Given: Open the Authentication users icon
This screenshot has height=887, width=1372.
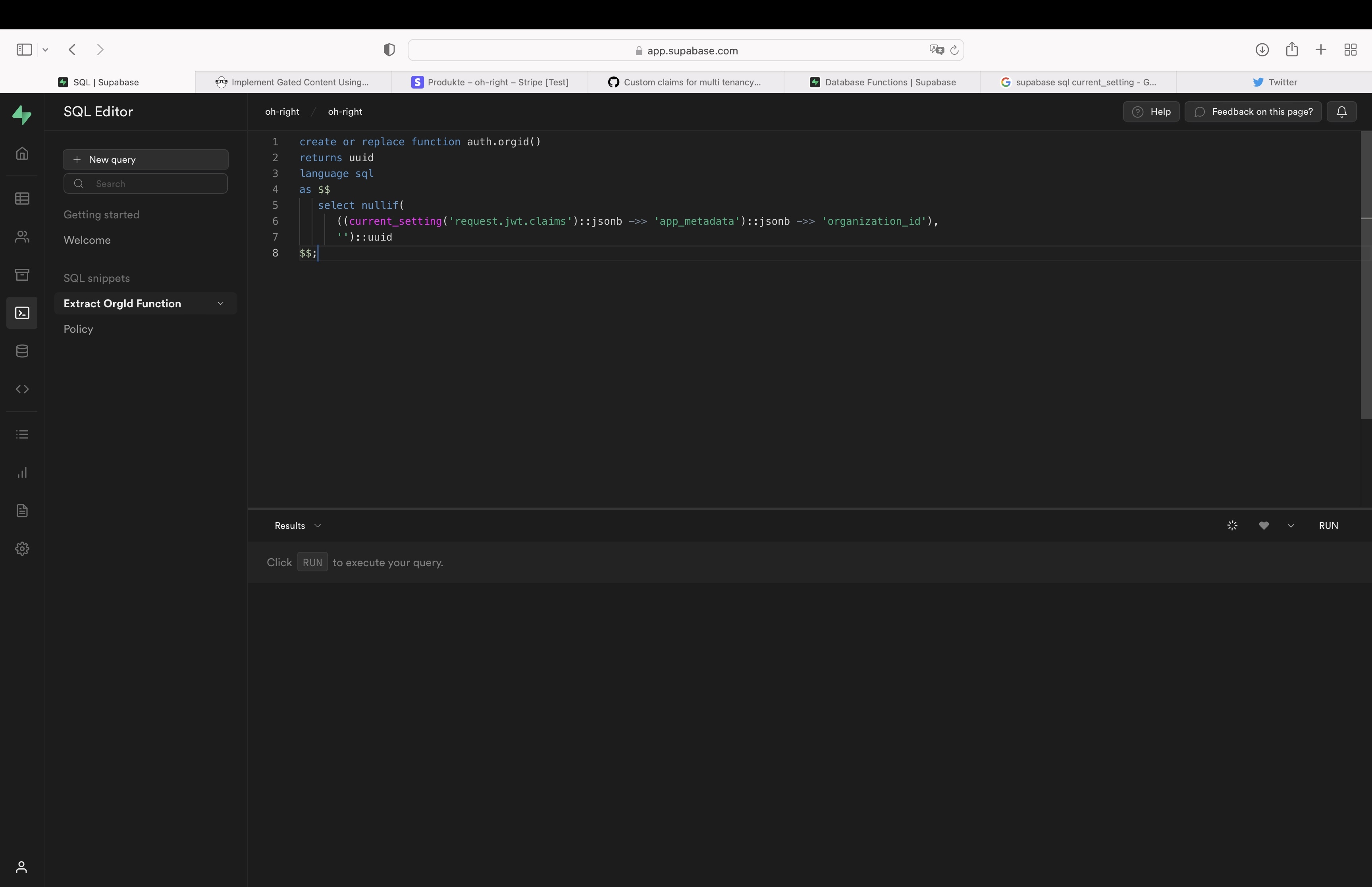Looking at the screenshot, I should pyautogui.click(x=22, y=237).
